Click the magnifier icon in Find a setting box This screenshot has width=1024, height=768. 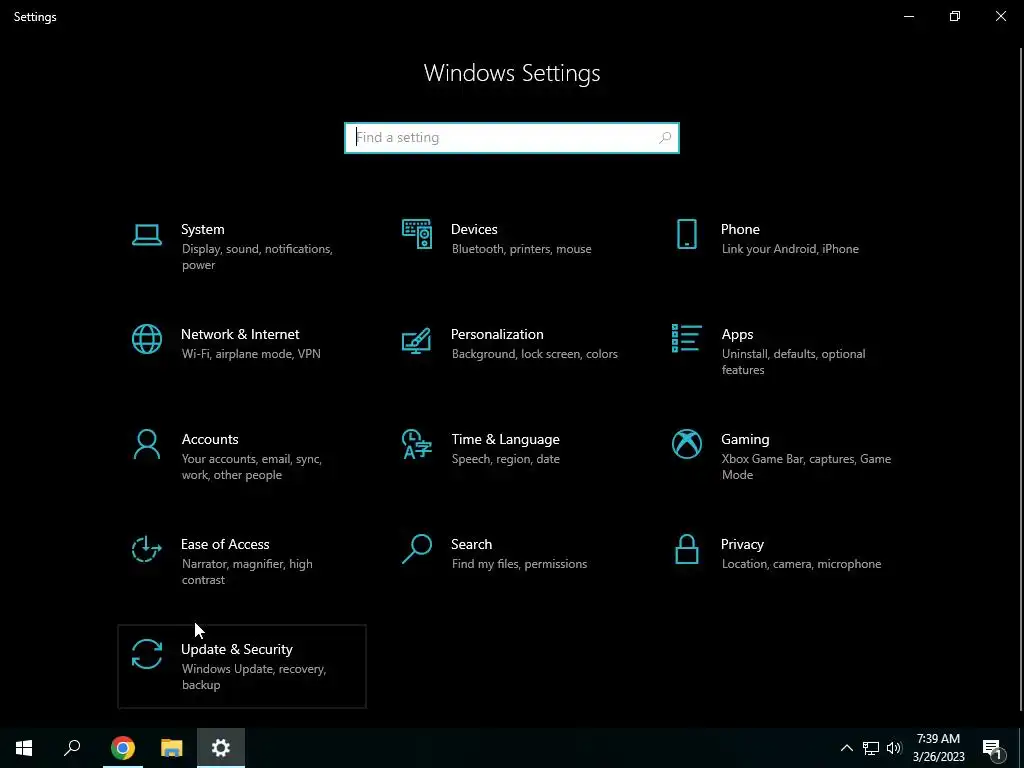pos(665,138)
